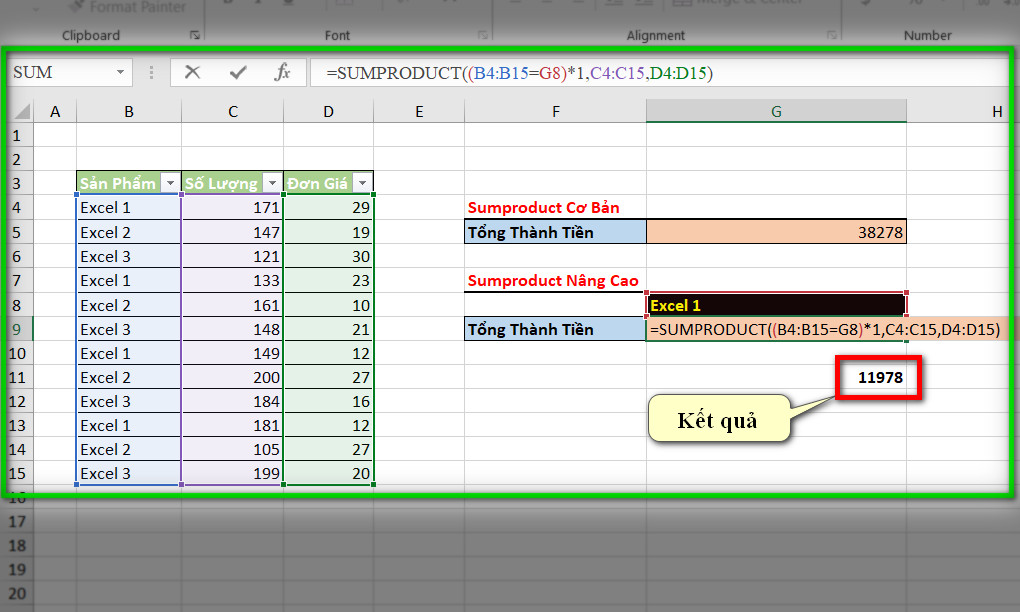1020x612 pixels.
Task: Click the quantity cell with 200
Action: (x=232, y=377)
